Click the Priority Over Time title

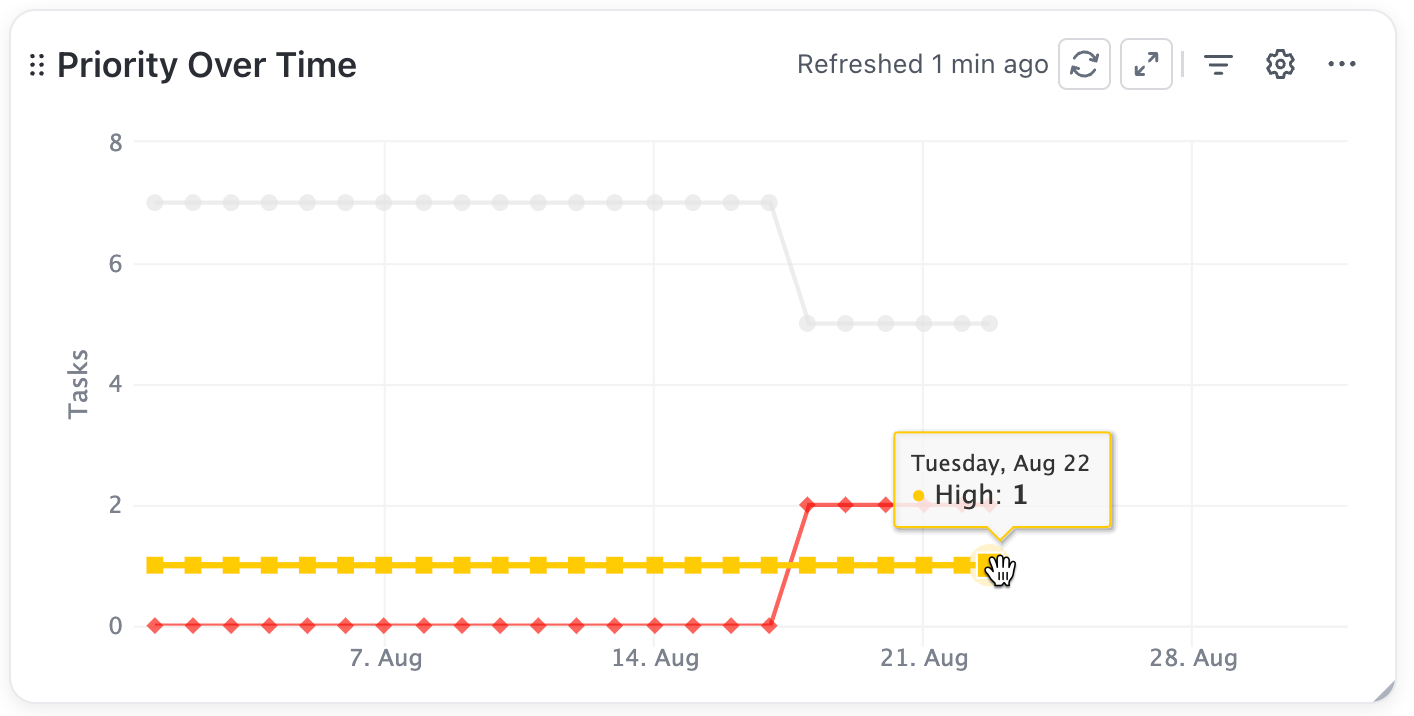point(206,65)
